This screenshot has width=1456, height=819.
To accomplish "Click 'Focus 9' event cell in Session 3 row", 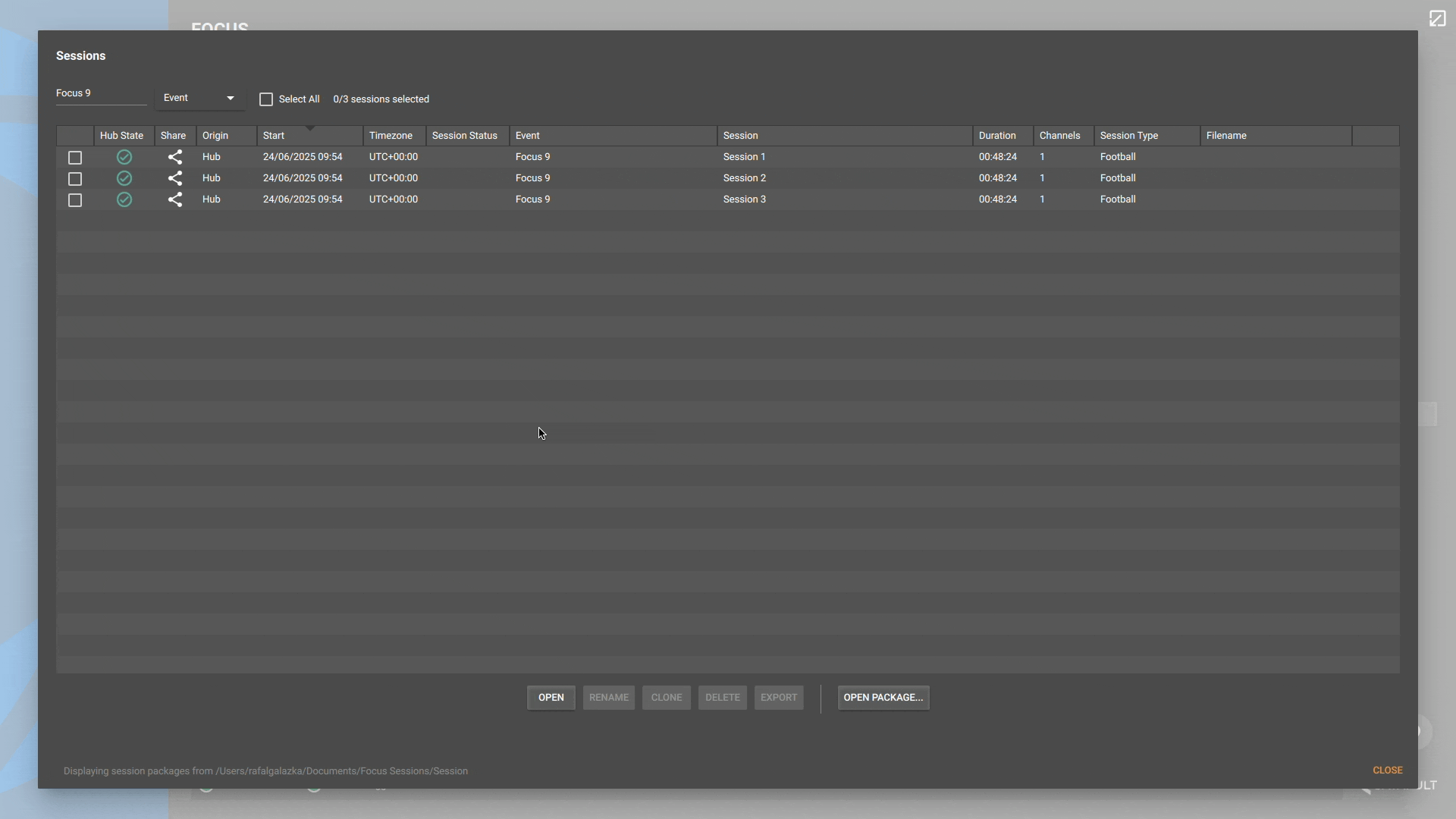I will coord(533,199).
